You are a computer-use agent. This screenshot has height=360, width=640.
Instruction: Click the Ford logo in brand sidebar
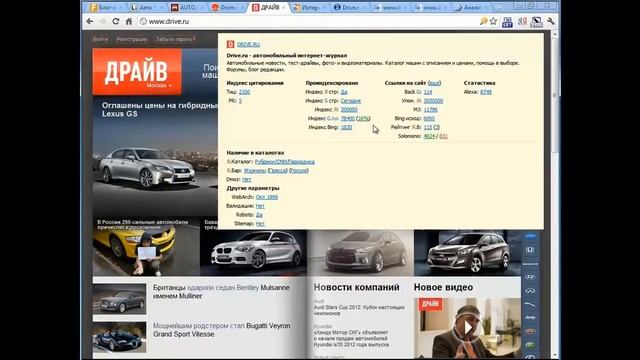pos(530,236)
